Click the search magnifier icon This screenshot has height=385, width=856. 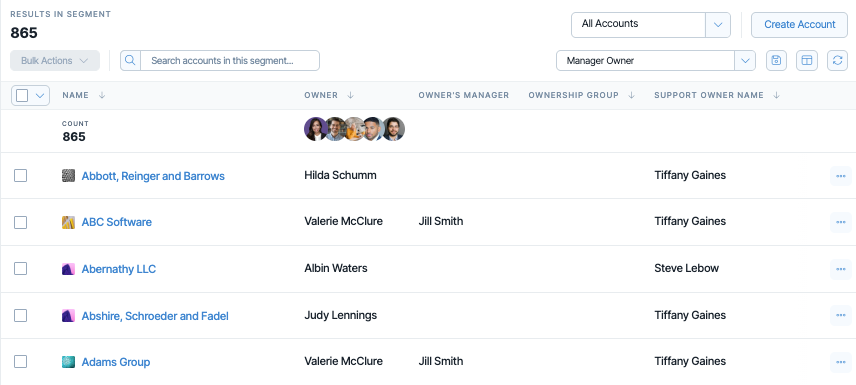click(x=130, y=61)
